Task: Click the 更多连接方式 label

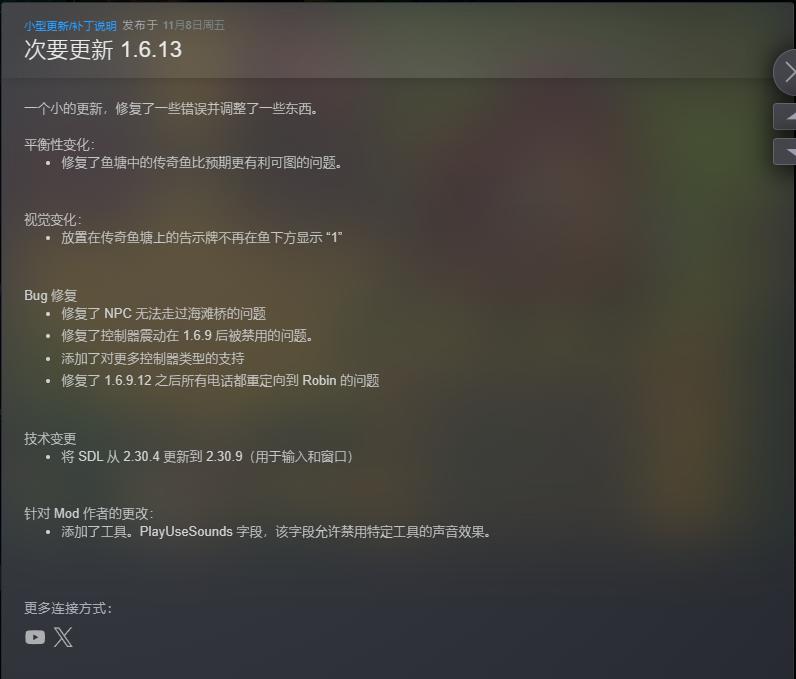Action: click(68, 608)
